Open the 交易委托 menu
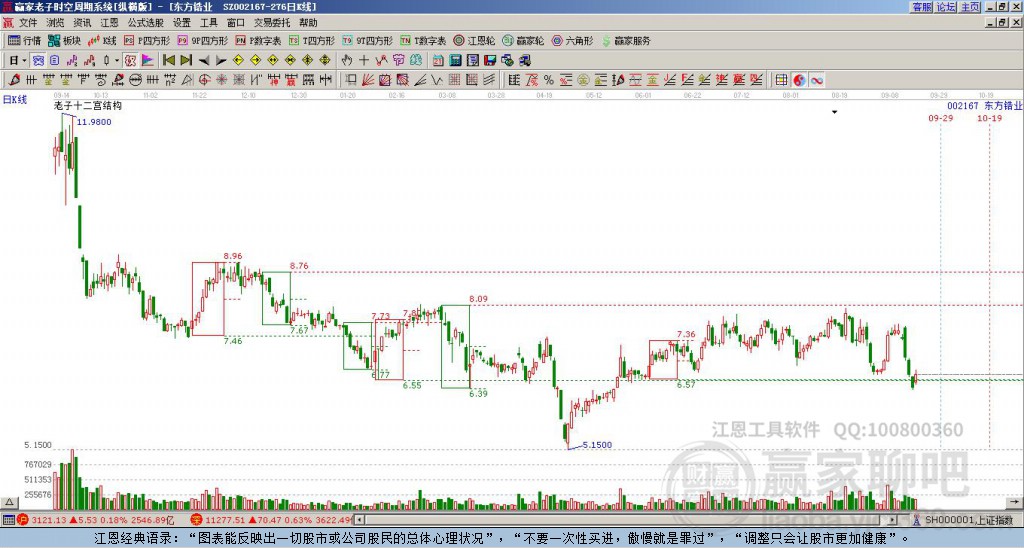Screen dimensions: 1024x548 tap(272, 23)
